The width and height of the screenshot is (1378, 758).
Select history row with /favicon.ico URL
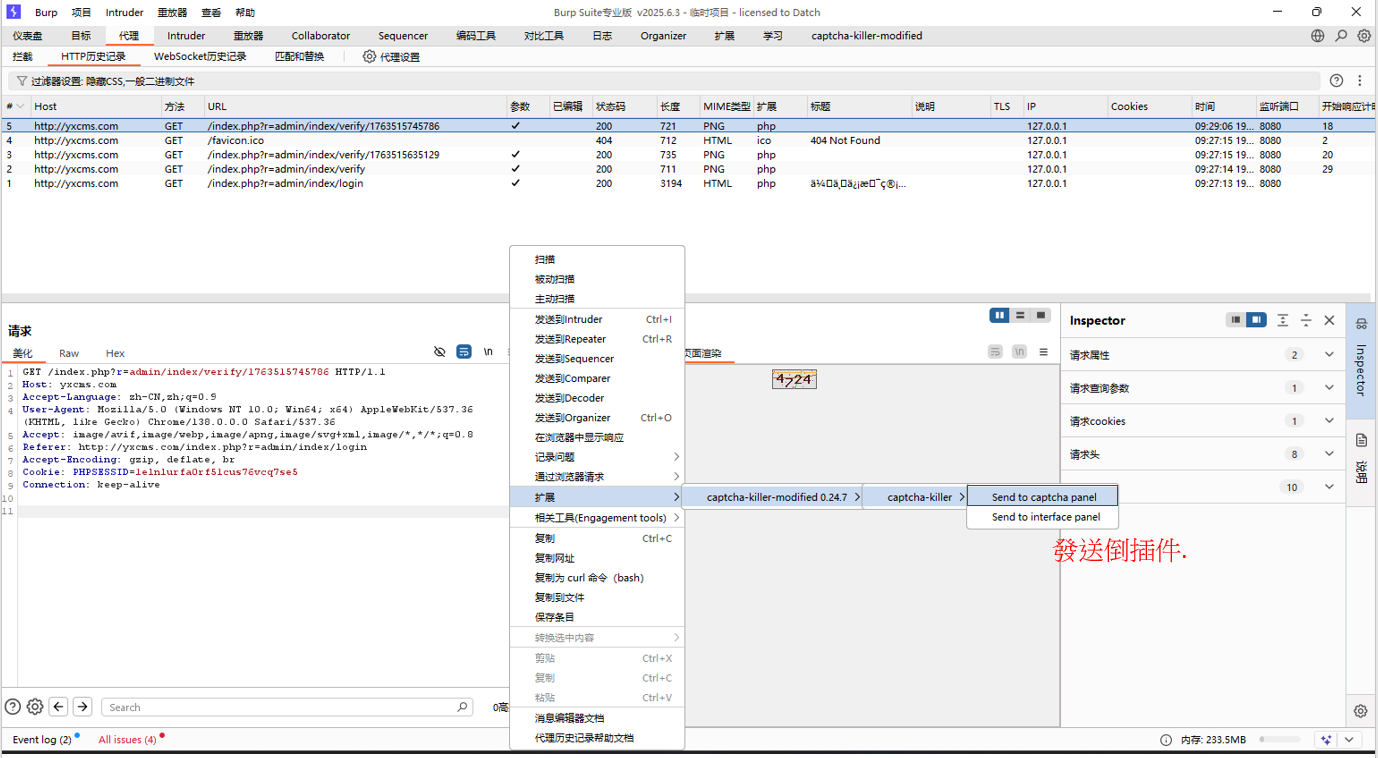[x=688, y=140]
